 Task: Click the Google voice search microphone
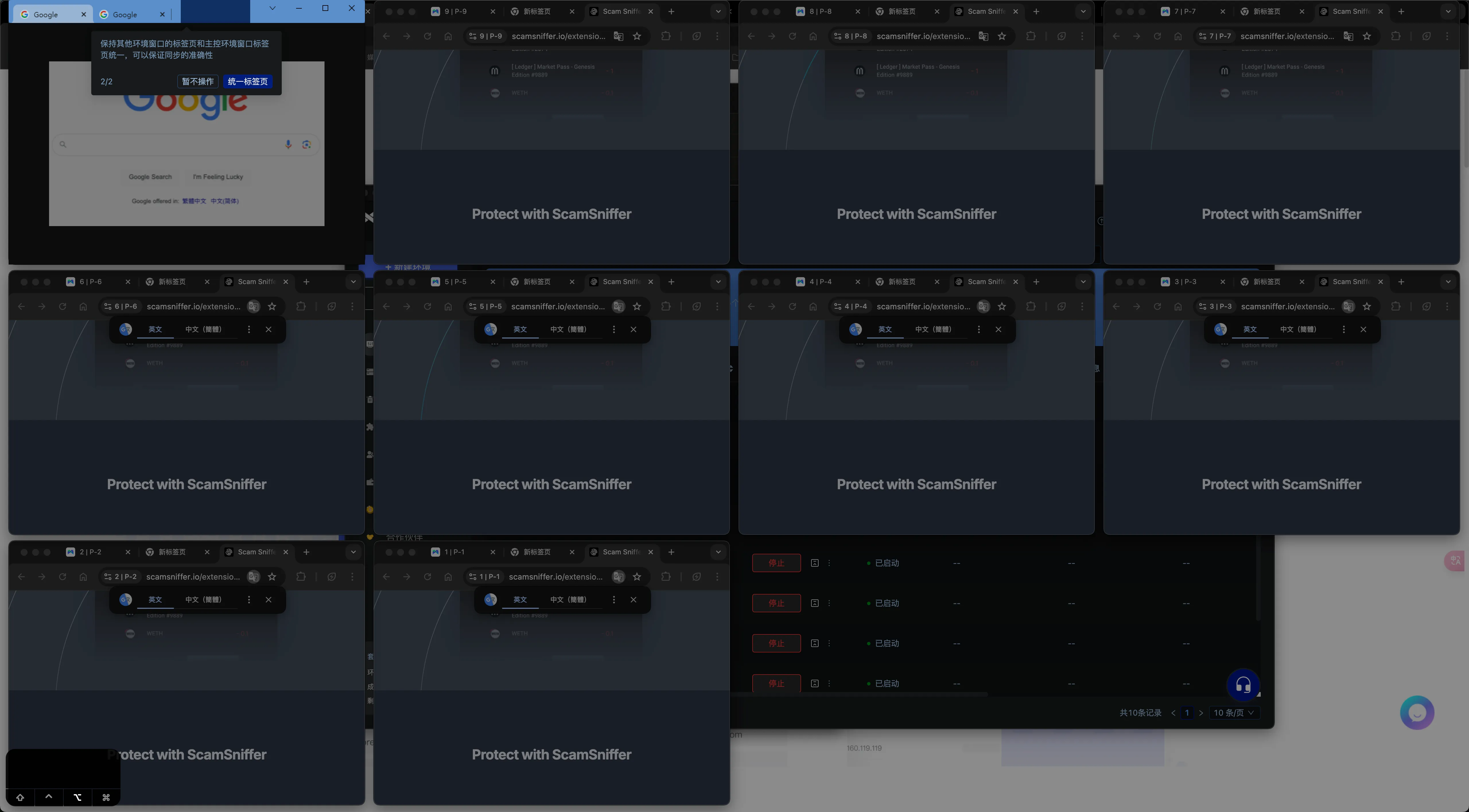coord(288,144)
